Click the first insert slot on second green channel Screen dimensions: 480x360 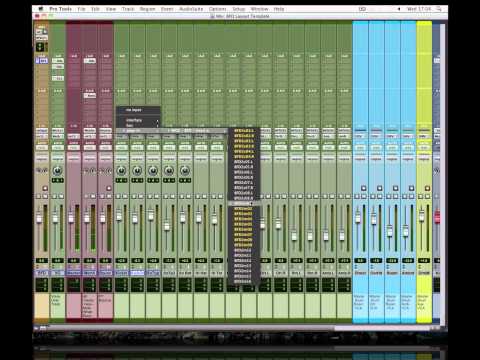(x=58, y=61)
